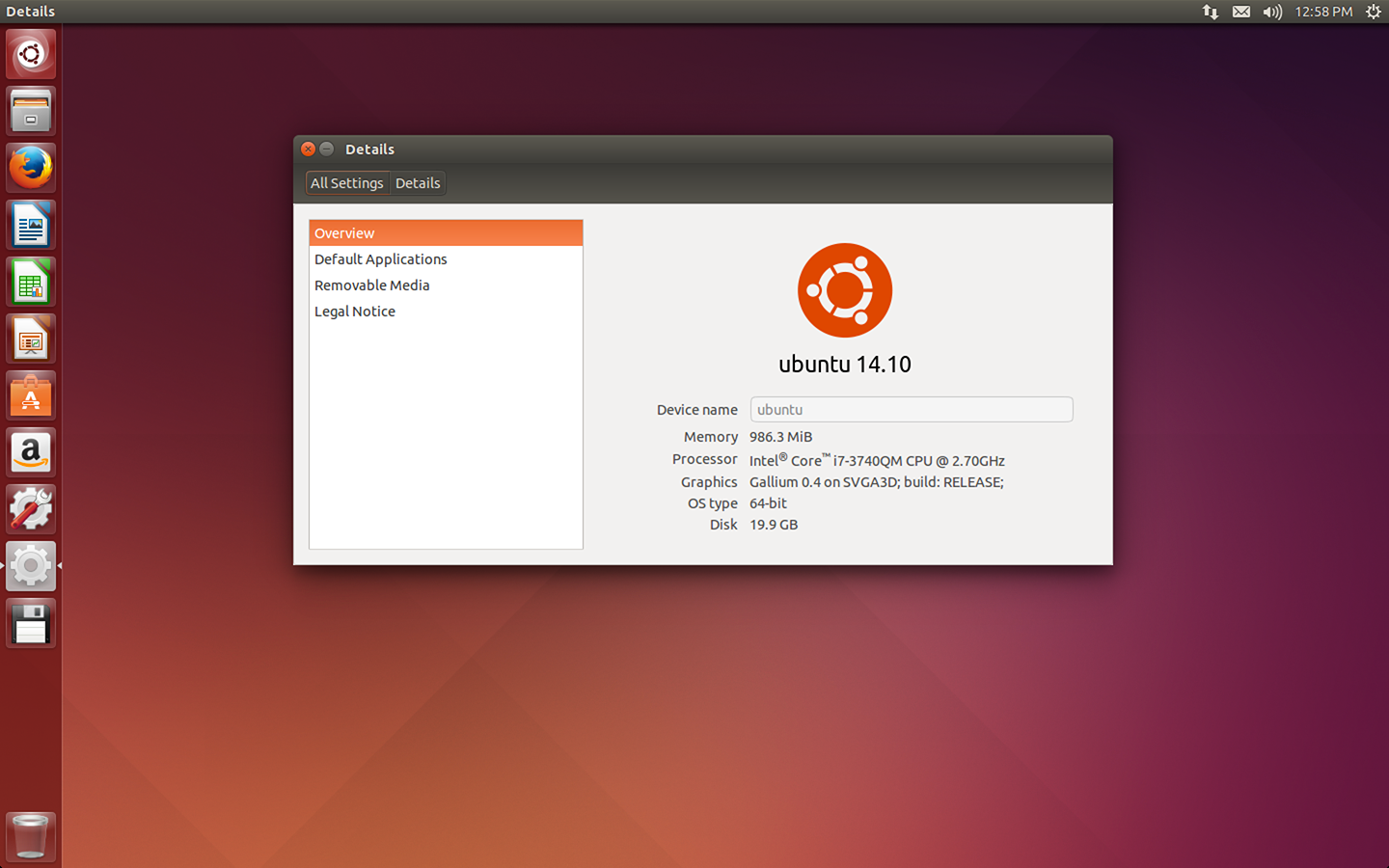Select Overview in the sidebar
Viewport: 1389px width, 868px height.
coord(446,233)
